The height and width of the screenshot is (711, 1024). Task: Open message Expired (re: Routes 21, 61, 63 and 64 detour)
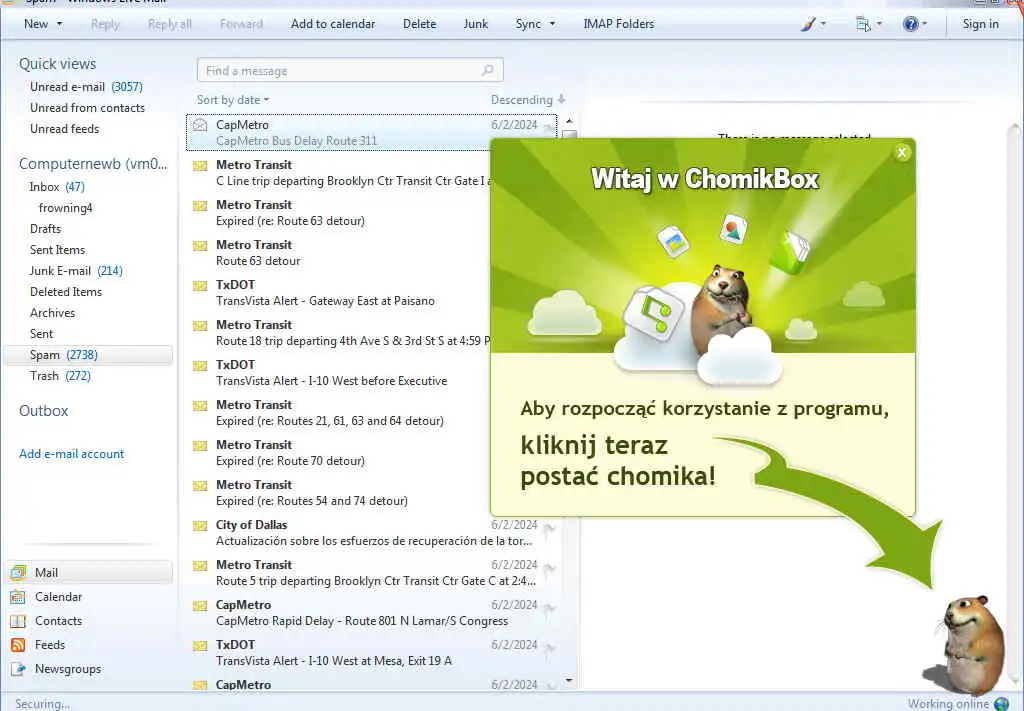(x=340, y=413)
